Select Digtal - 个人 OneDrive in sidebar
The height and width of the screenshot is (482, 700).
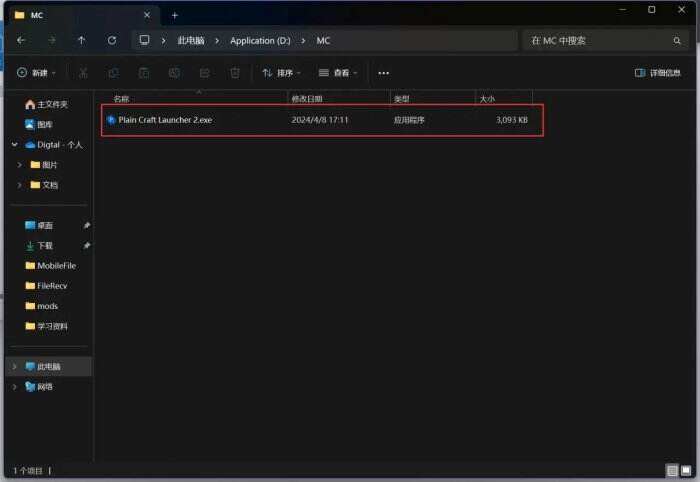click(x=54, y=145)
